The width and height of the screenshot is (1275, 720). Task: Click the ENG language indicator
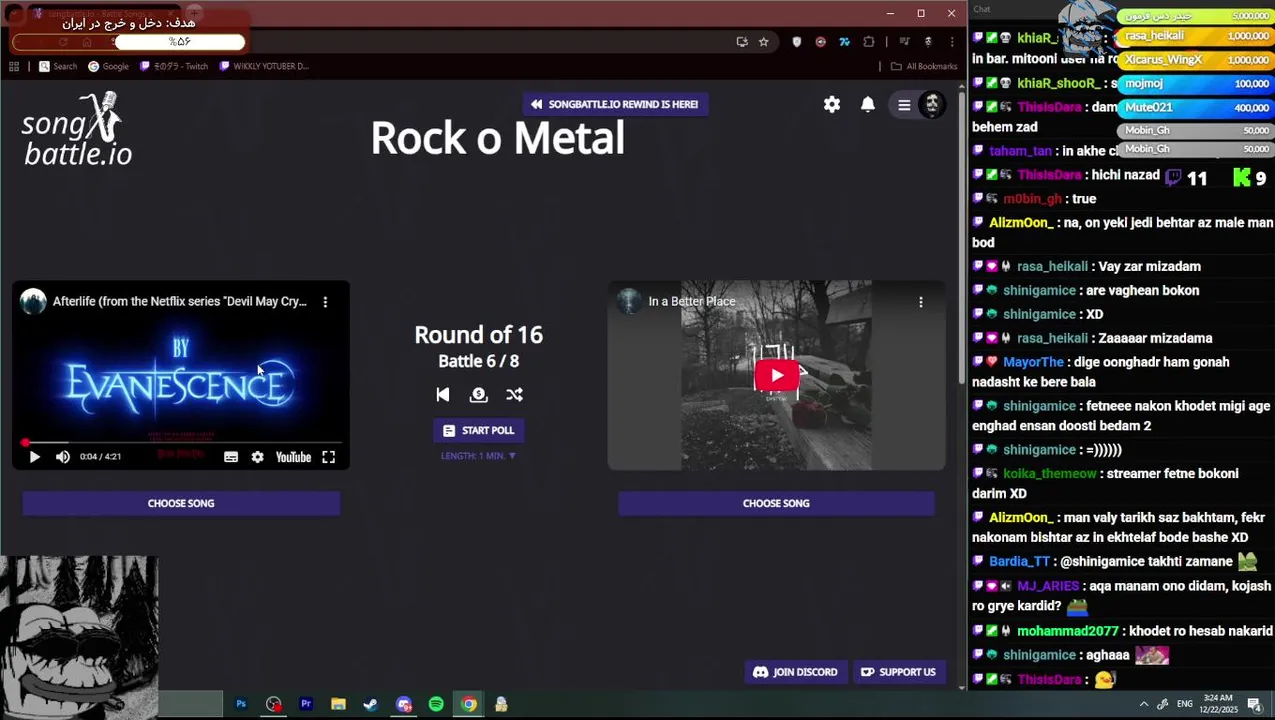pyautogui.click(x=1185, y=704)
